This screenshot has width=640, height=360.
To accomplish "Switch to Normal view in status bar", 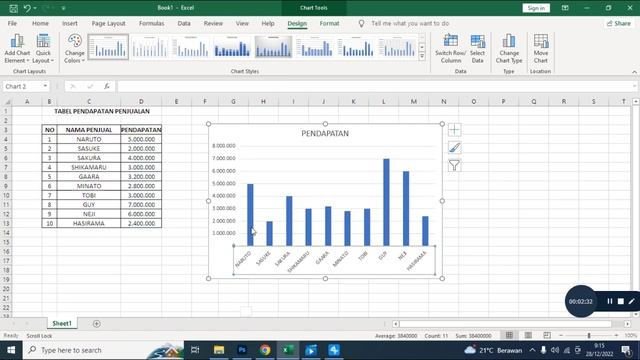I will click(509, 336).
